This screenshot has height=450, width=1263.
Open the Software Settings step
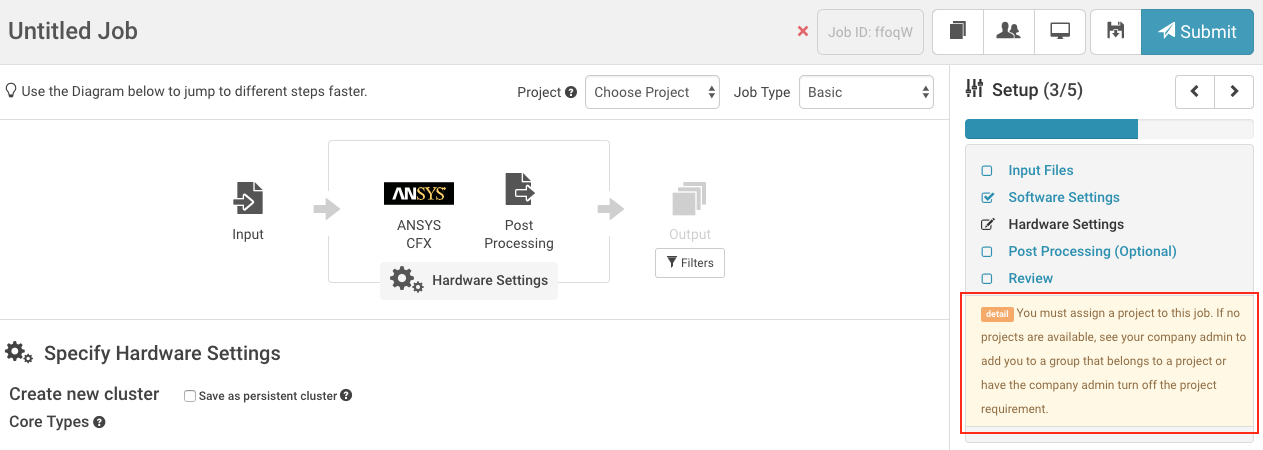point(1063,197)
